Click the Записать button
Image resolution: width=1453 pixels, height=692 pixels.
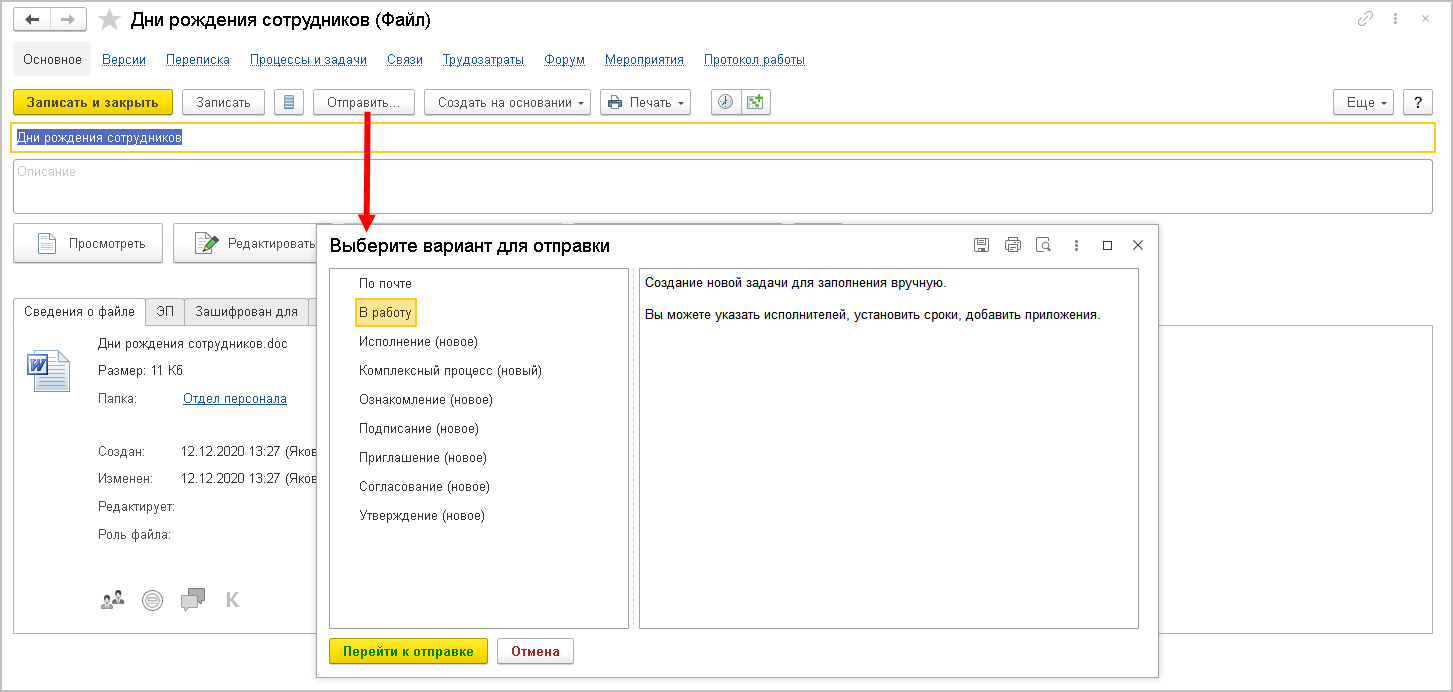(x=223, y=102)
